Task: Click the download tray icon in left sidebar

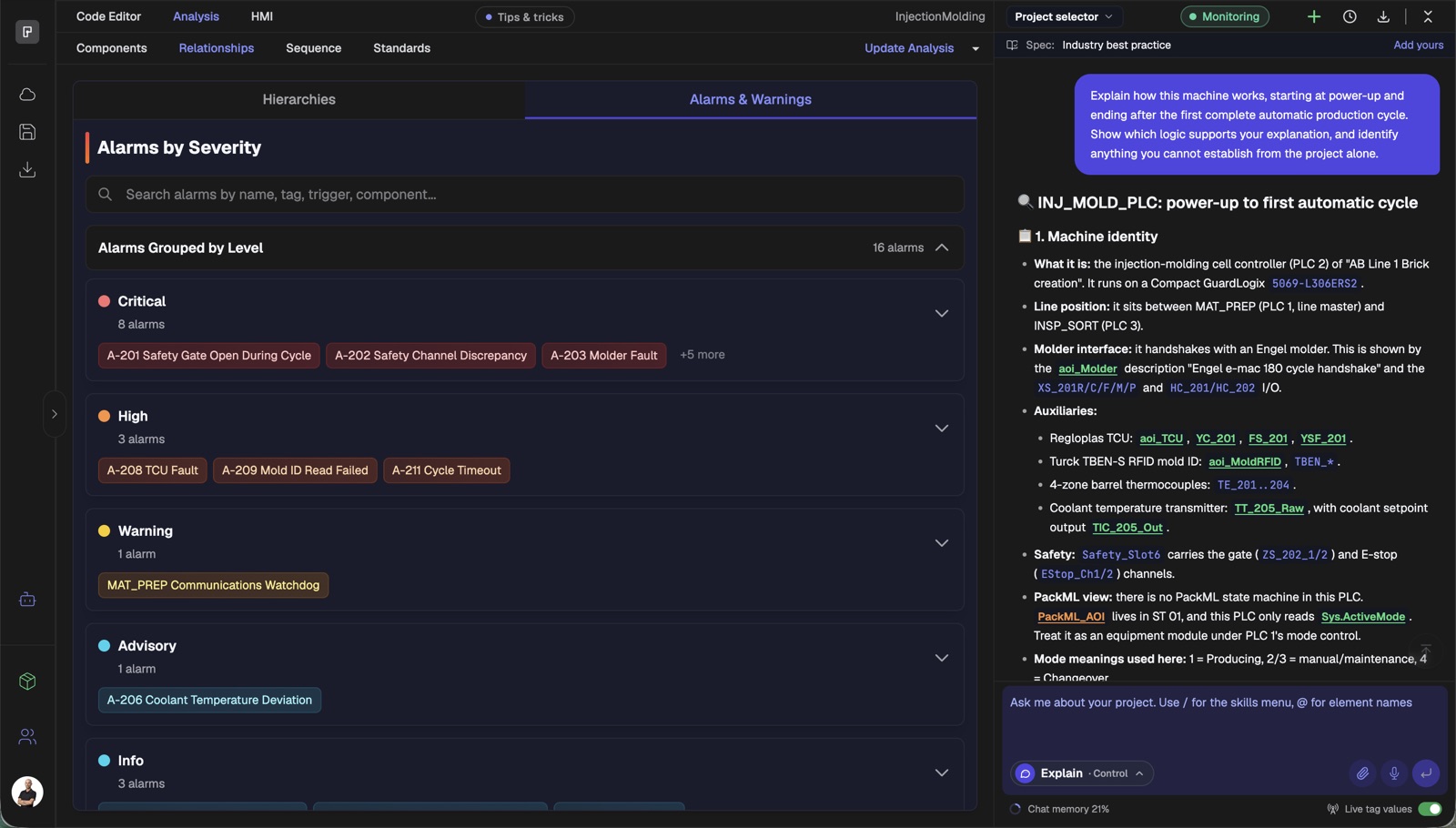Action: click(x=27, y=170)
